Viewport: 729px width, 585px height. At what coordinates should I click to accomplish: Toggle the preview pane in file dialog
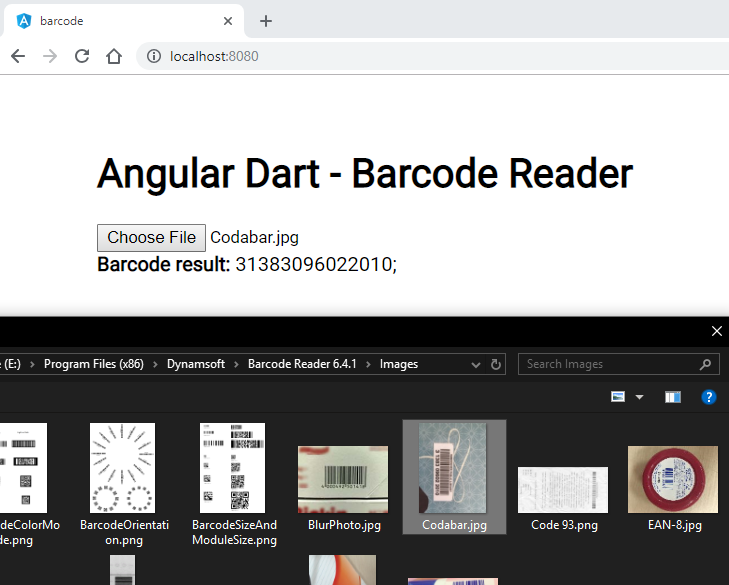[x=673, y=397]
